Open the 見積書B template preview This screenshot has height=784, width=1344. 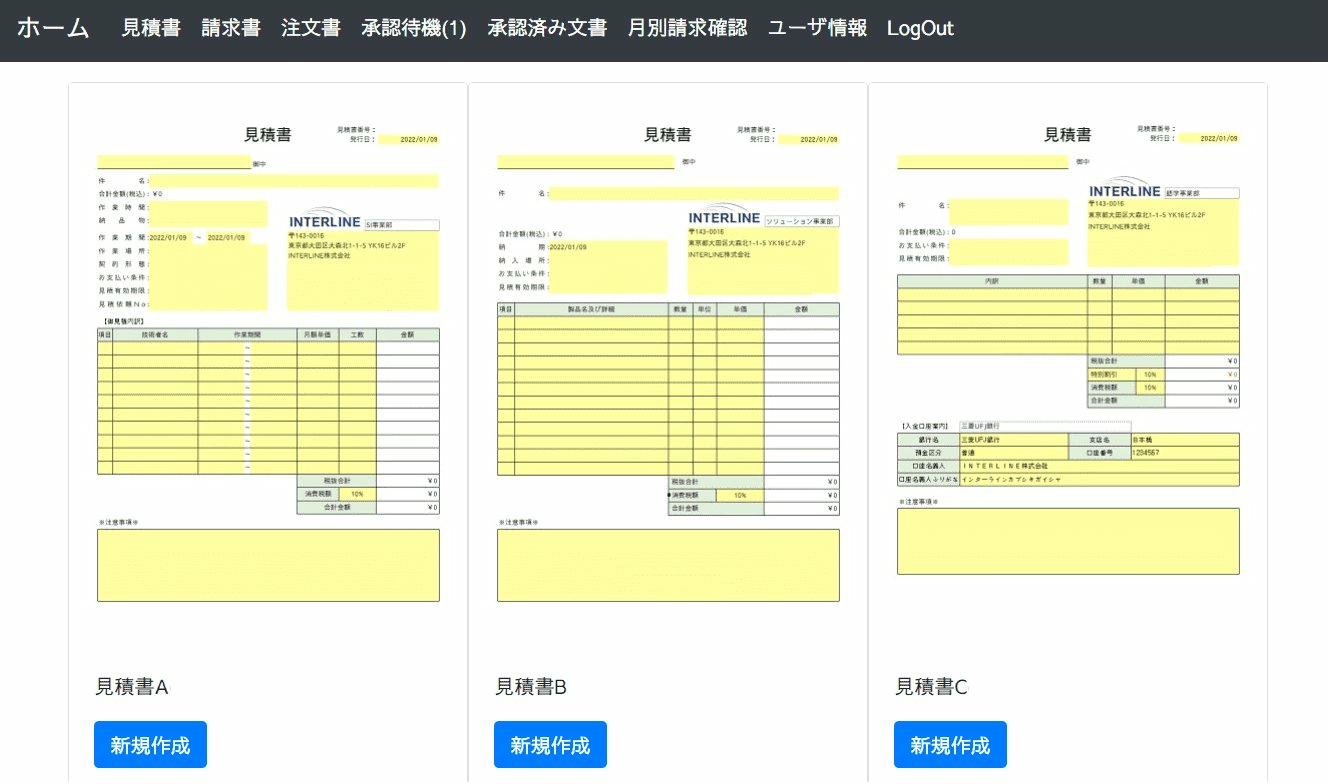point(667,360)
